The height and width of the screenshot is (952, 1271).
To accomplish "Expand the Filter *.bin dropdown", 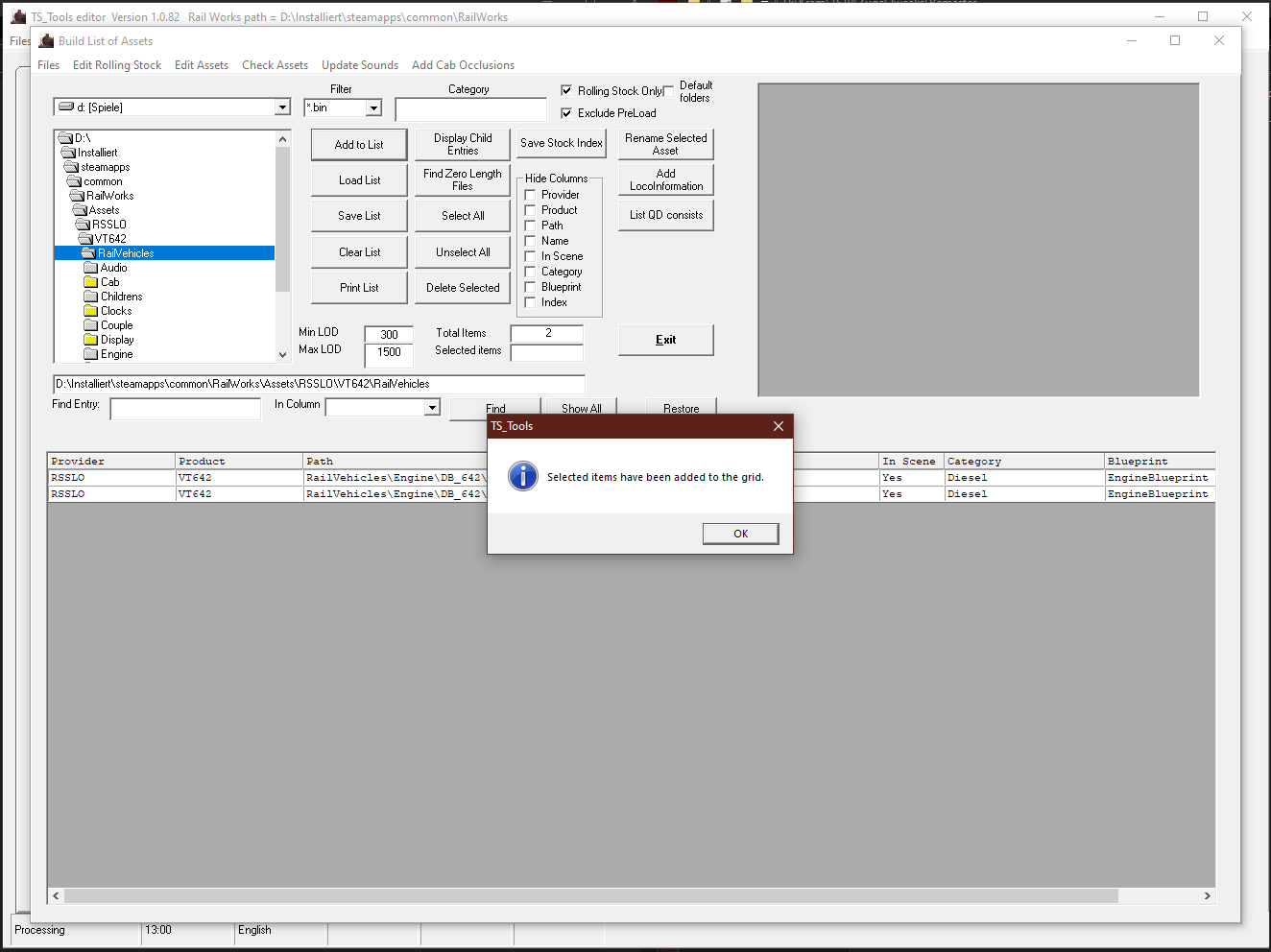I will [x=373, y=108].
